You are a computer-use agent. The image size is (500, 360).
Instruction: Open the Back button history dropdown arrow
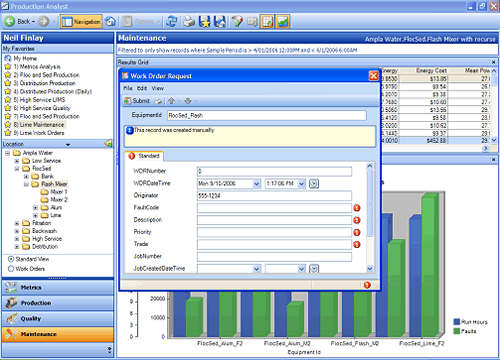tap(33, 22)
